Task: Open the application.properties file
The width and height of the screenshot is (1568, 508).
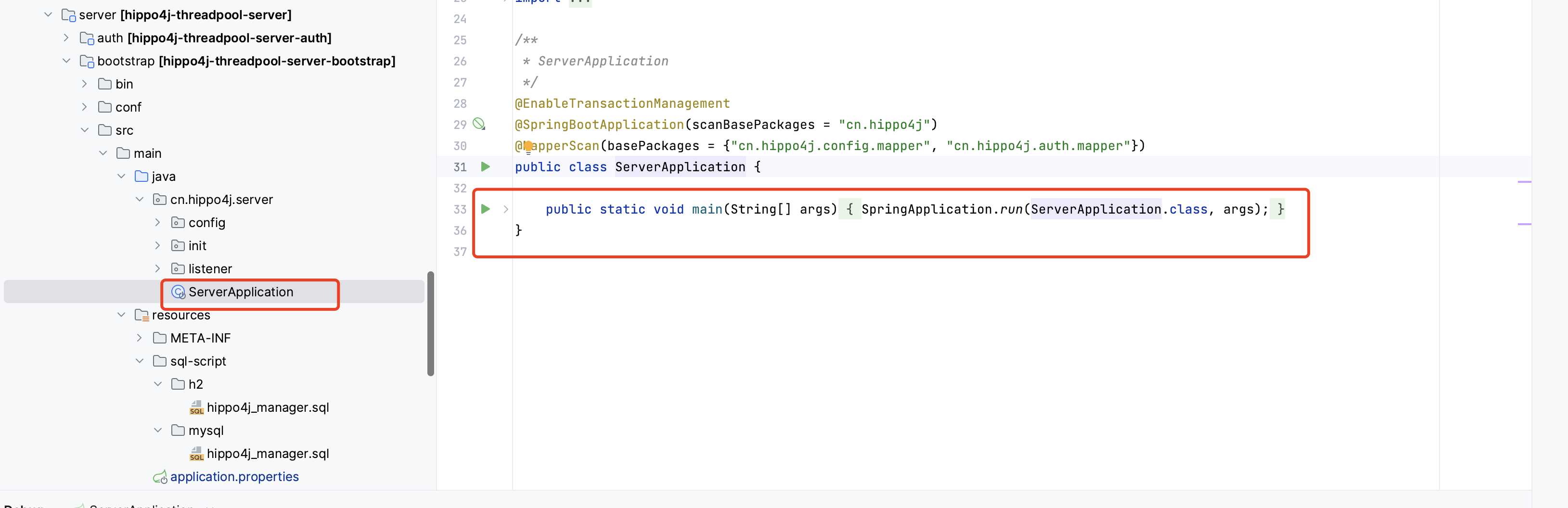Action: (x=234, y=476)
